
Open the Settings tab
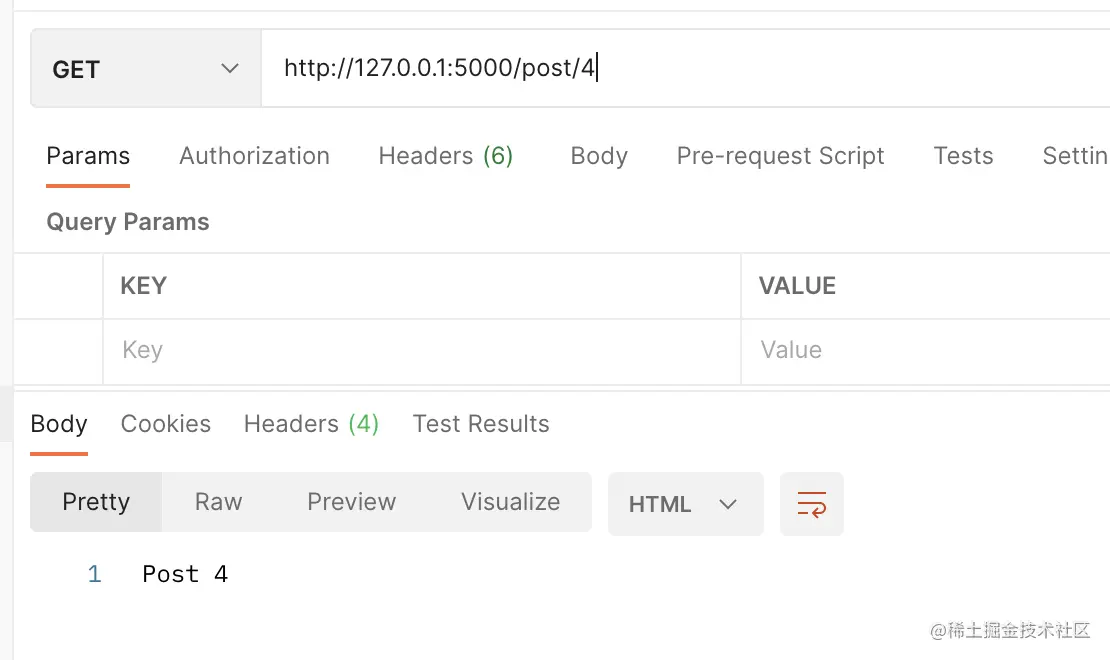click(x=1075, y=156)
